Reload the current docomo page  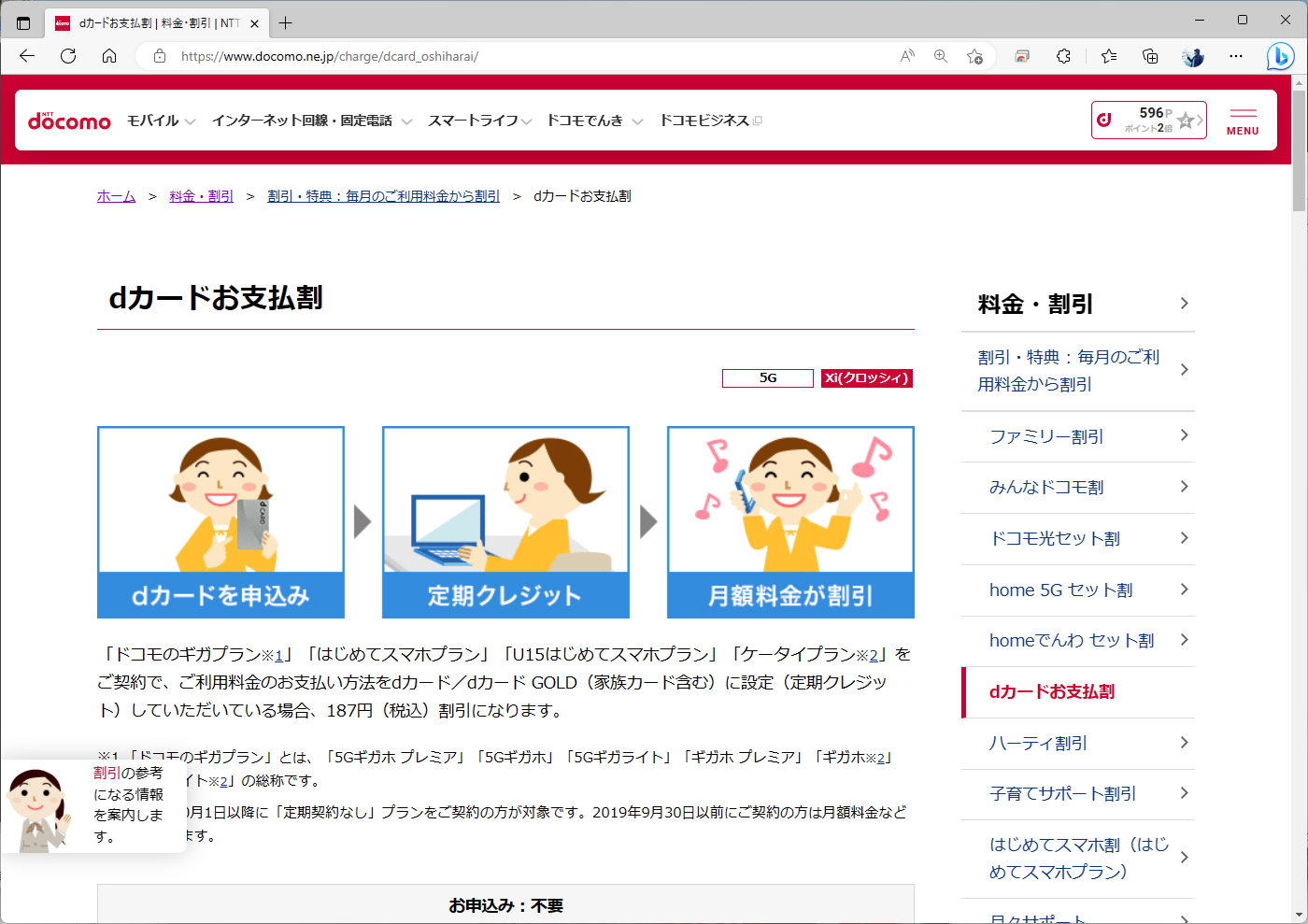68,56
